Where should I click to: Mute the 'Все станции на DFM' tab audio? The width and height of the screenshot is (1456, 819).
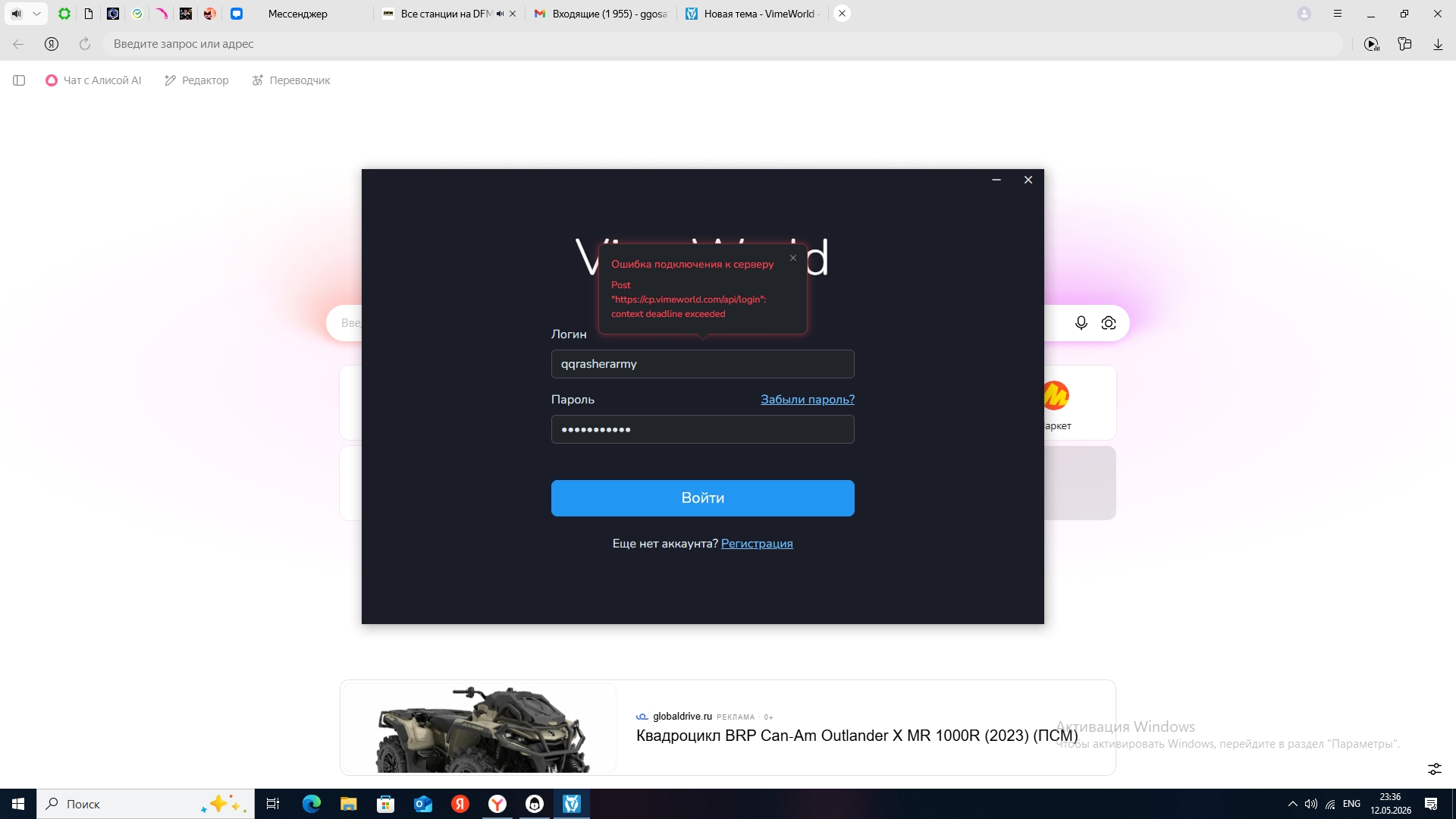[x=500, y=14]
